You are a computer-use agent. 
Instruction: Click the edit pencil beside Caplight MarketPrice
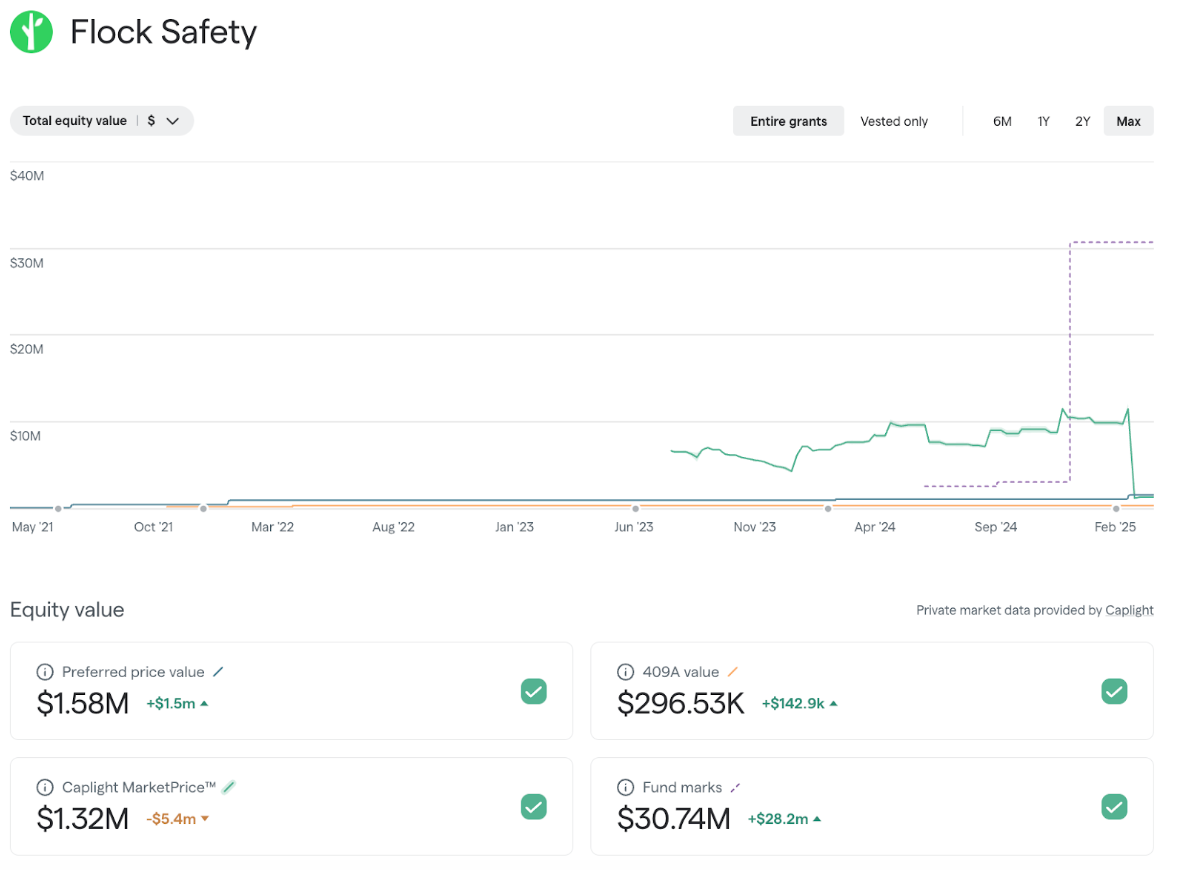pos(230,787)
